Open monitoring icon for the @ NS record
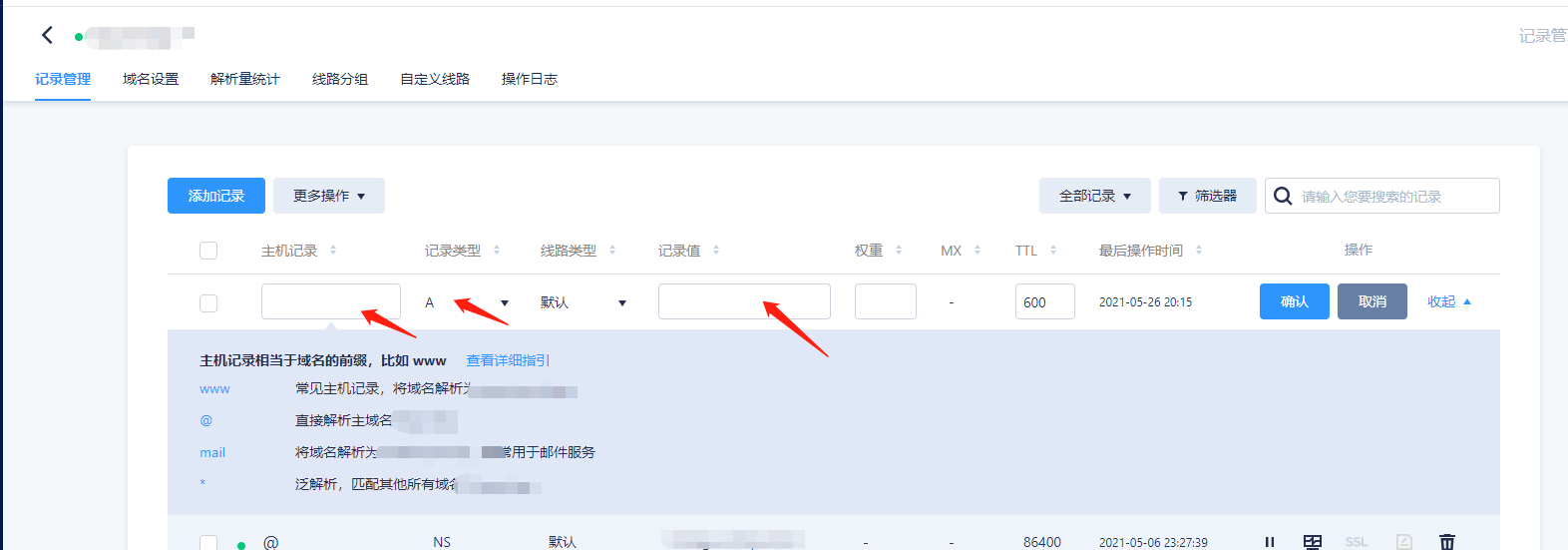1568x550 pixels. tap(1313, 542)
